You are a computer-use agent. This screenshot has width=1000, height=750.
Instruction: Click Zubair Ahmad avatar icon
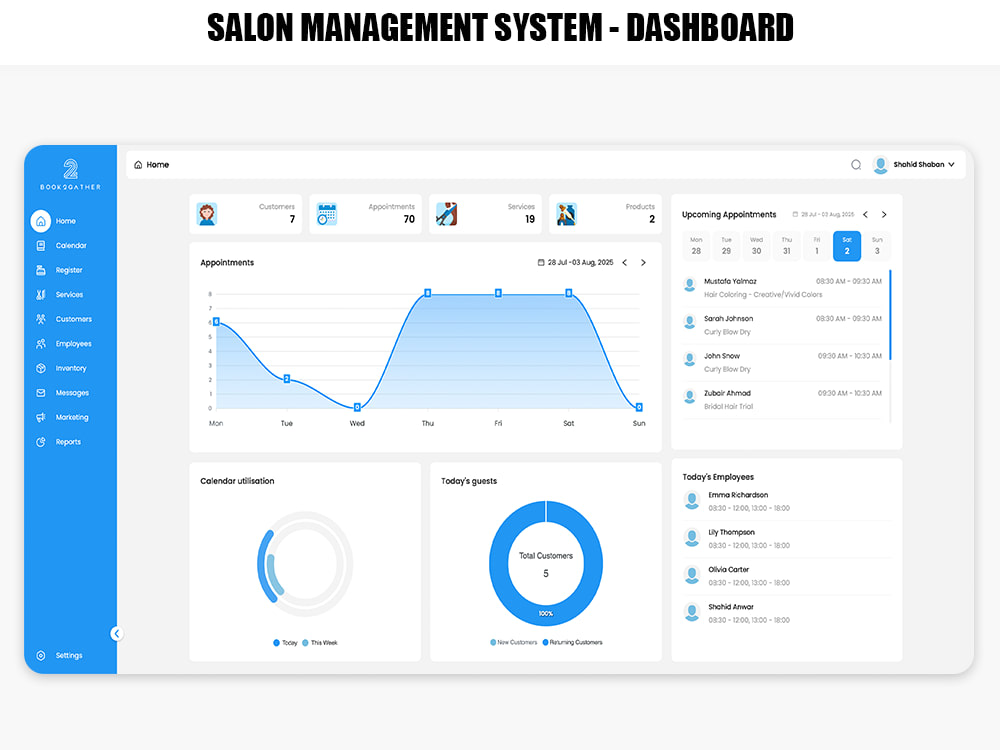(689, 397)
